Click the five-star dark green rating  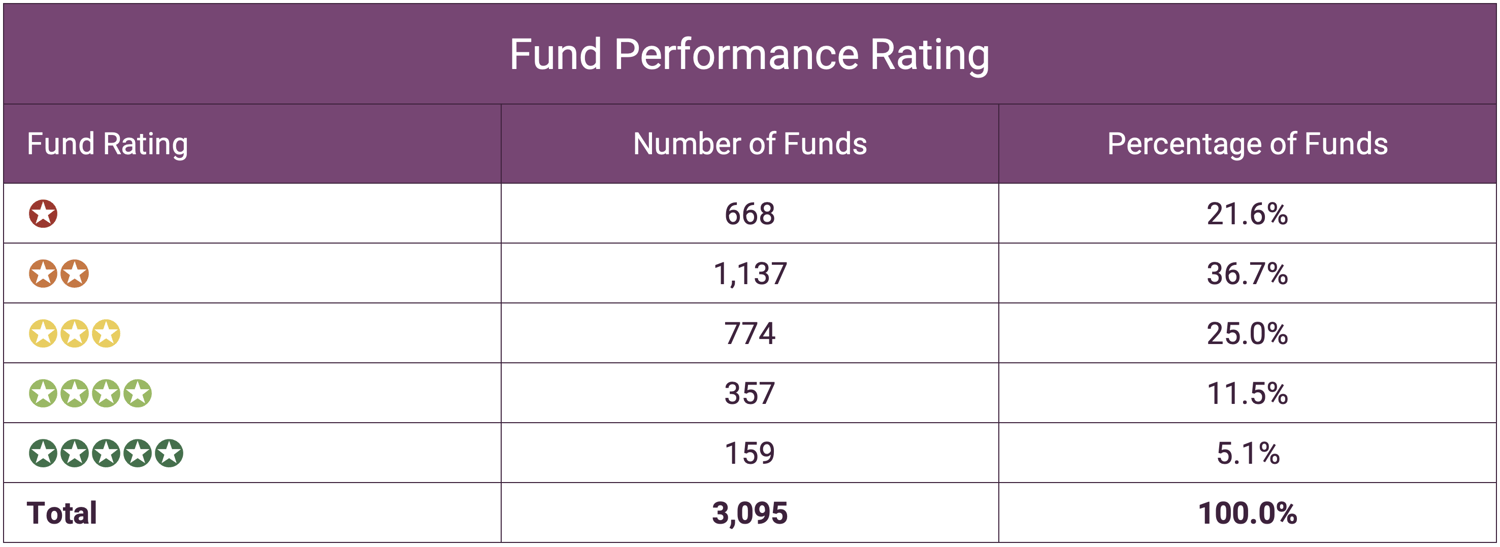106,454
